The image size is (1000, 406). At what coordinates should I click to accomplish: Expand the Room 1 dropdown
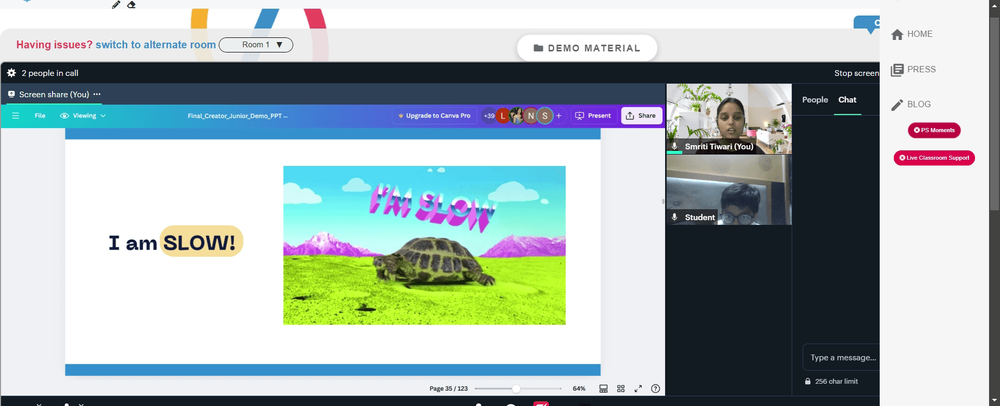(x=256, y=45)
